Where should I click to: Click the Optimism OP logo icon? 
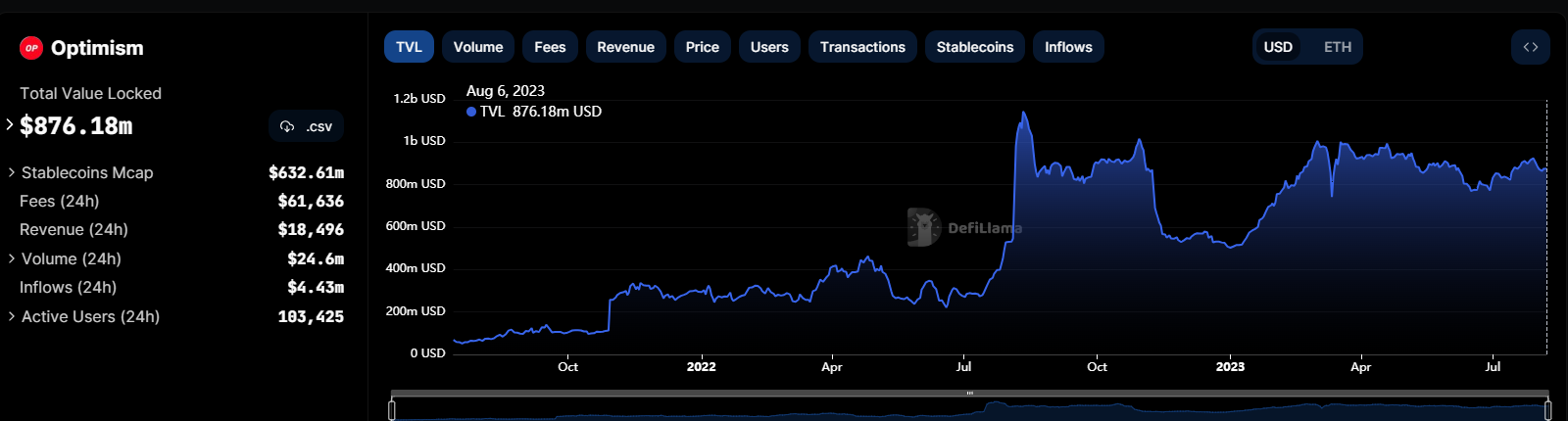pyautogui.click(x=31, y=48)
